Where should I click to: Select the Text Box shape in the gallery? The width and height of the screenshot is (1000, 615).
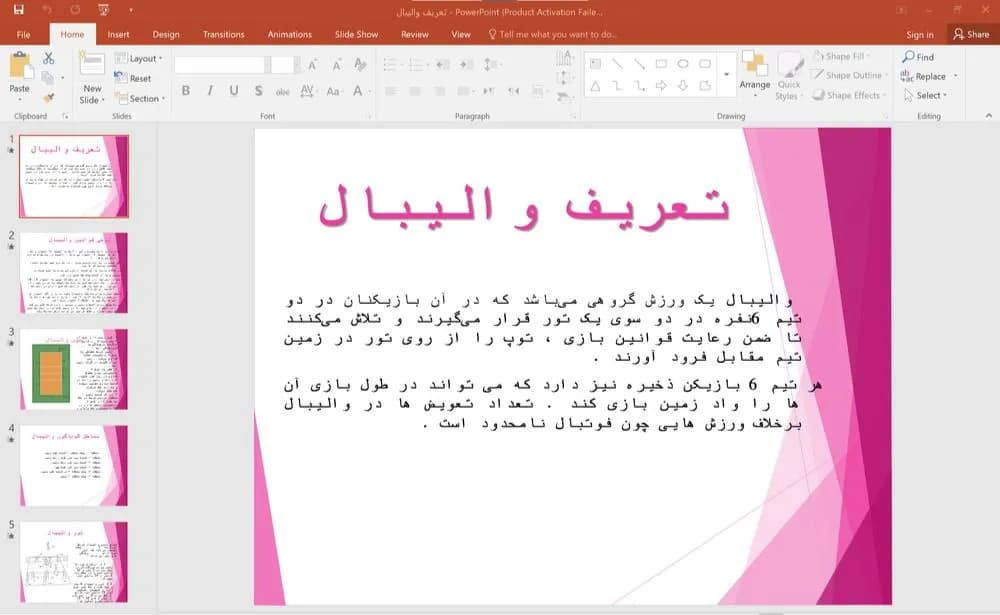pos(595,64)
